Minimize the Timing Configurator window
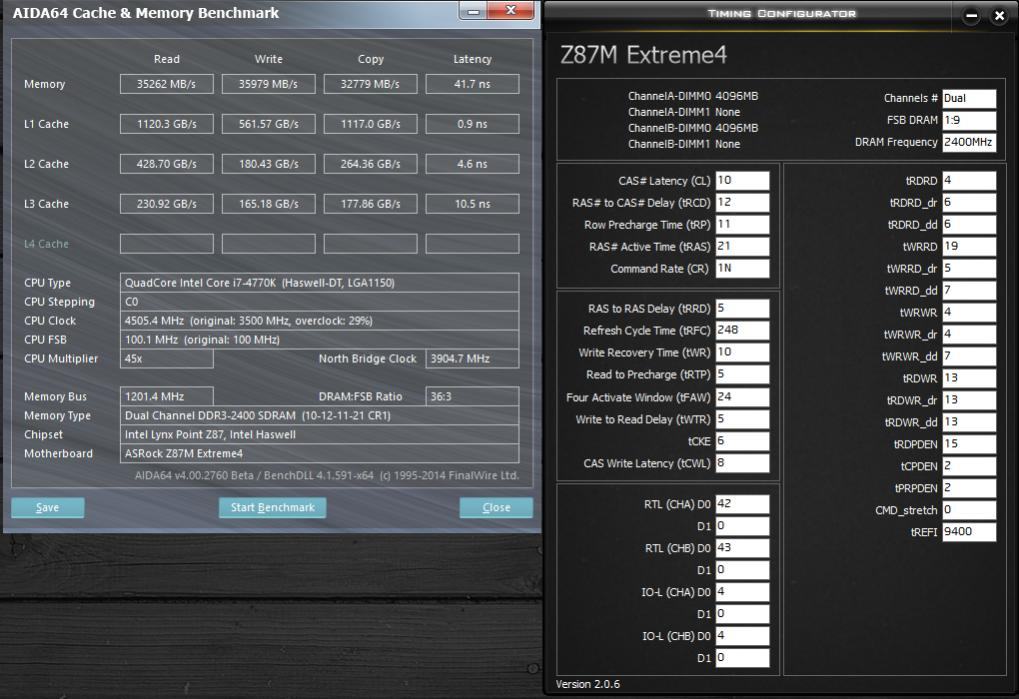The width and height of the screenshot is (1019, 699). 971,16
